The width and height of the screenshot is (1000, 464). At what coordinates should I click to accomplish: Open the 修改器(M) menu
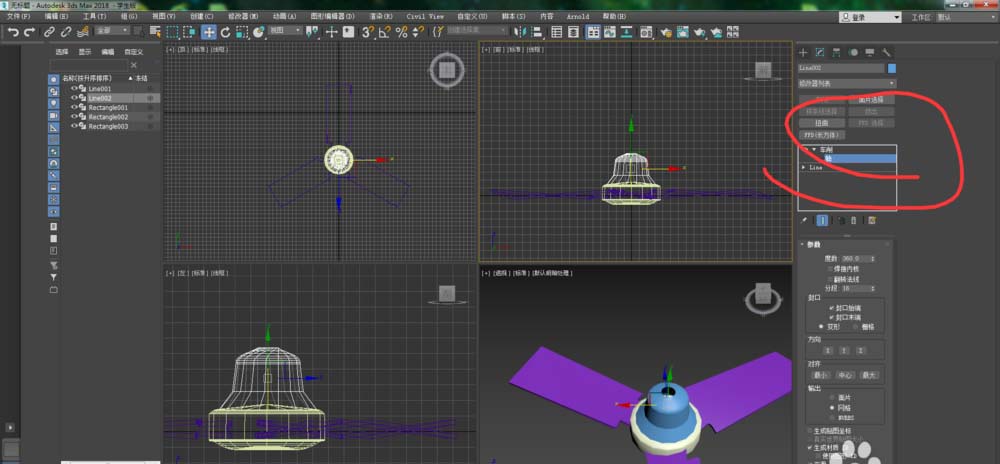click(244, 17)
